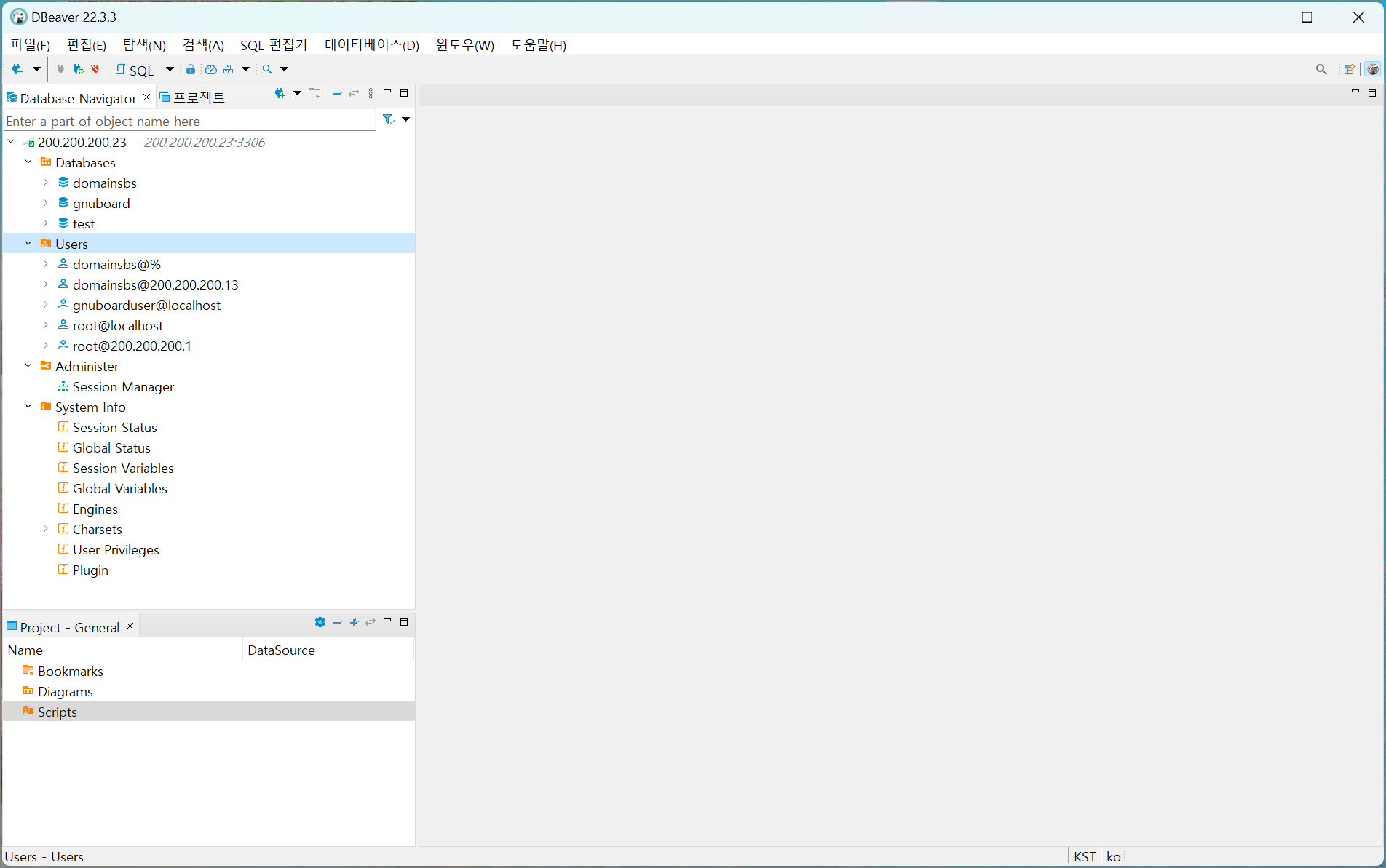Open Session Manager

tap(123, 387)
